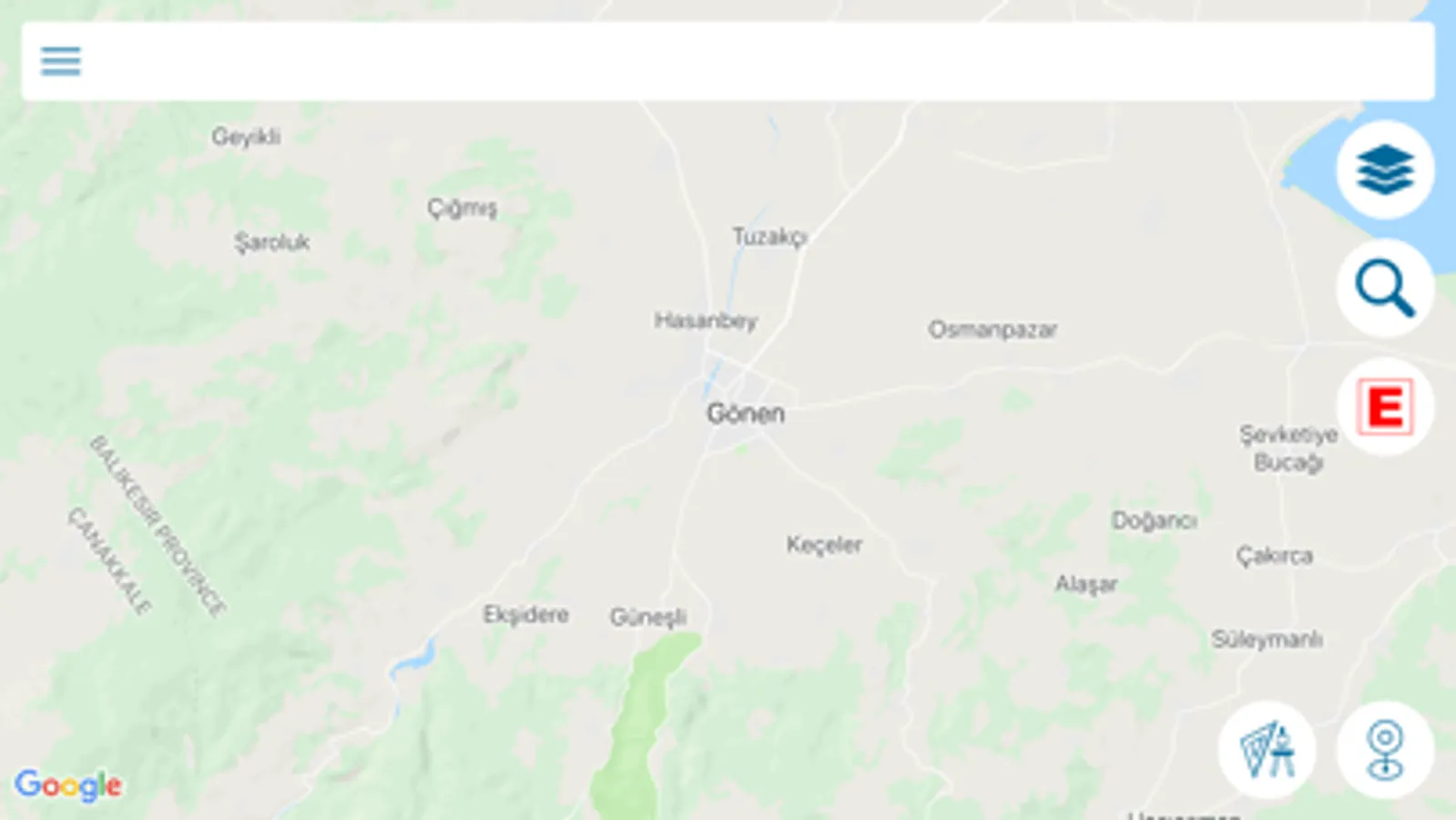This screenshot has width=1456, height=820.
Task: Tap the Hasanbey village label
Action: point(706,321)
